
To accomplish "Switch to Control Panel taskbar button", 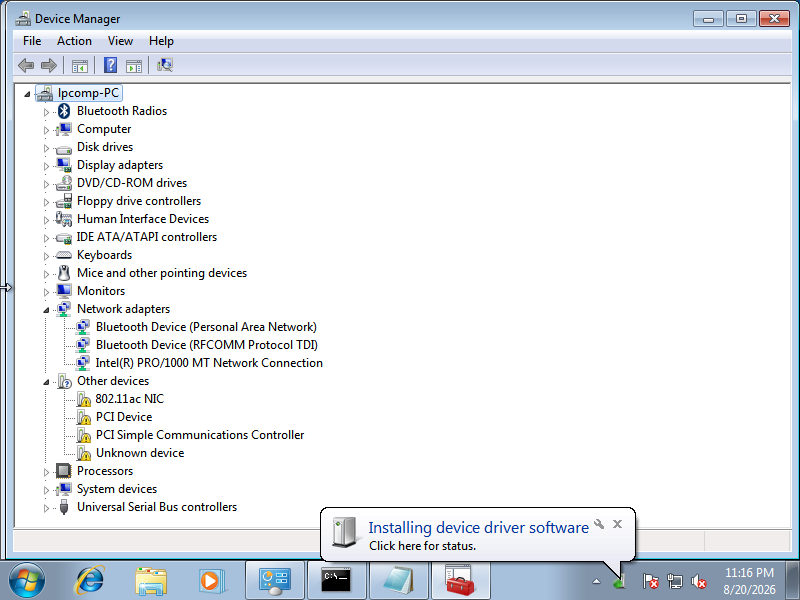I will [x=275, y=581].
